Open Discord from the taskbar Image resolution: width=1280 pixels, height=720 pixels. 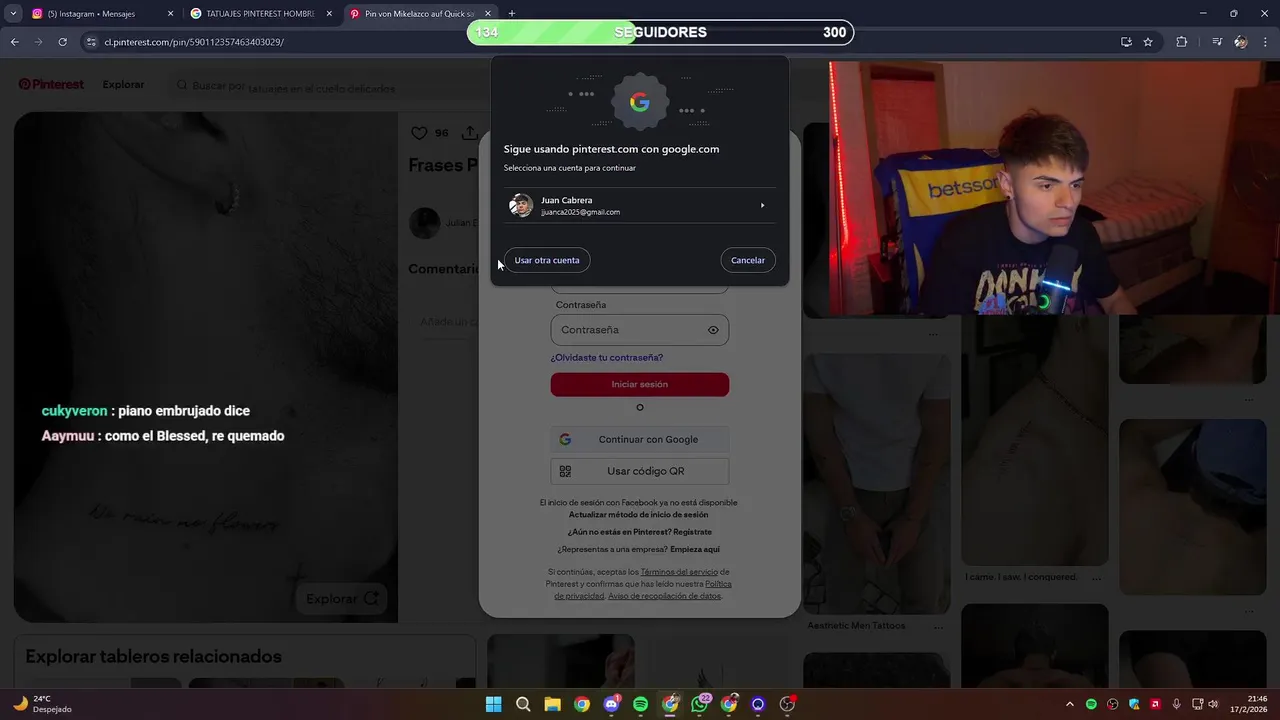tap(611, 704)
